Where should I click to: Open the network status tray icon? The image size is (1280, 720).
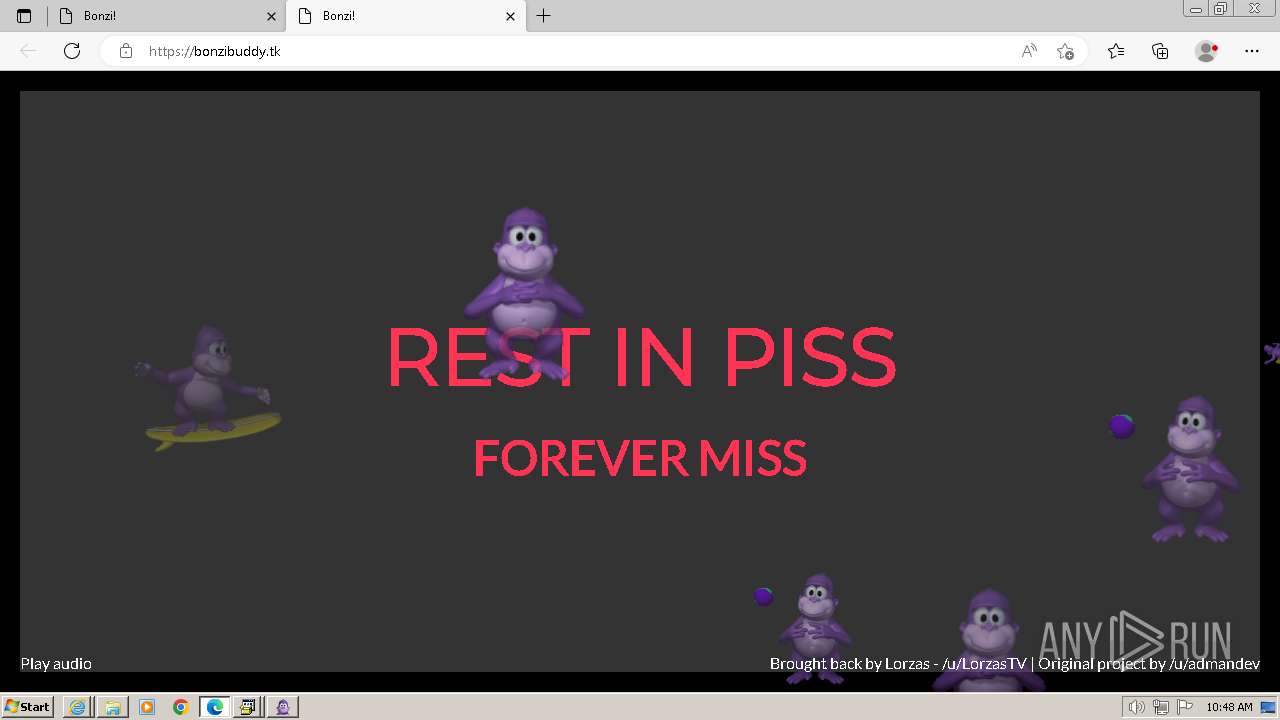pyautogui.click(x=1161, y=707)
